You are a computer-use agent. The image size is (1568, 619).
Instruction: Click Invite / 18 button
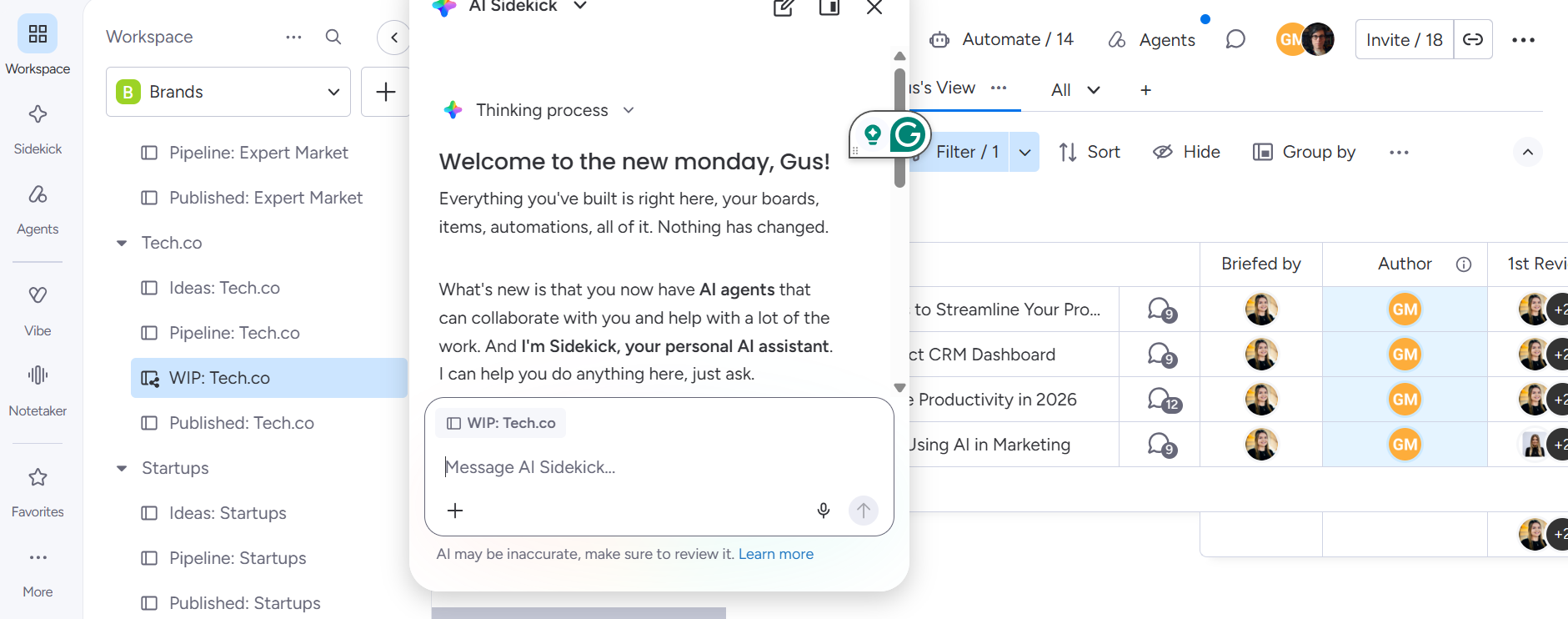tap(1405, 39)
